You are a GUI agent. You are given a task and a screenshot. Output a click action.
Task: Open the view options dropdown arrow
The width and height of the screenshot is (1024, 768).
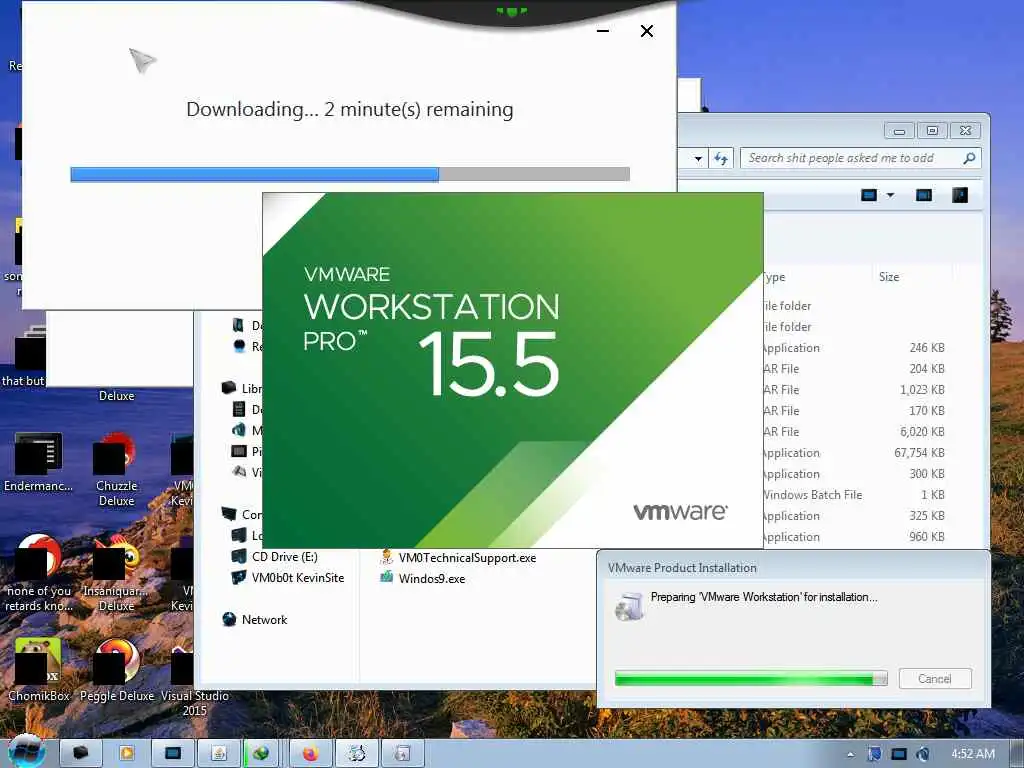point(890,195)
